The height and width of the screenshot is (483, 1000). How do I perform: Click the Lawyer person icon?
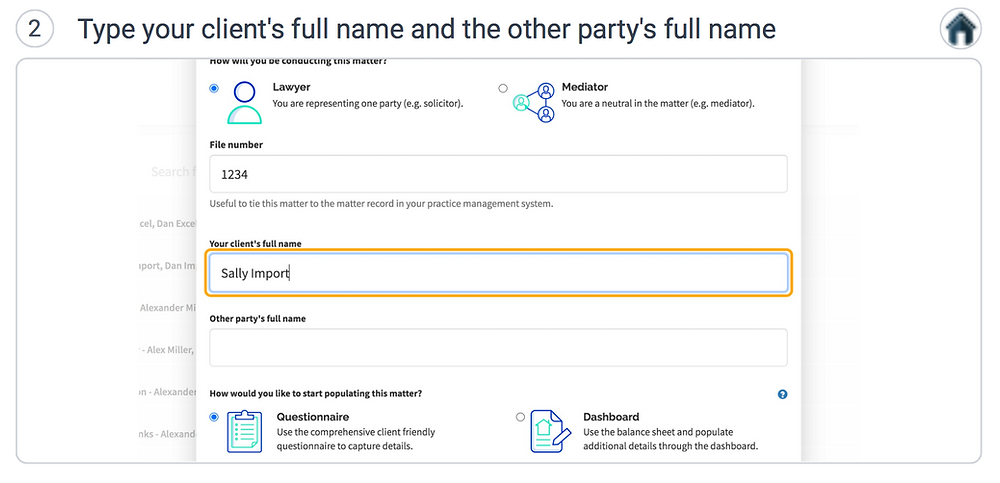[244, 102]
